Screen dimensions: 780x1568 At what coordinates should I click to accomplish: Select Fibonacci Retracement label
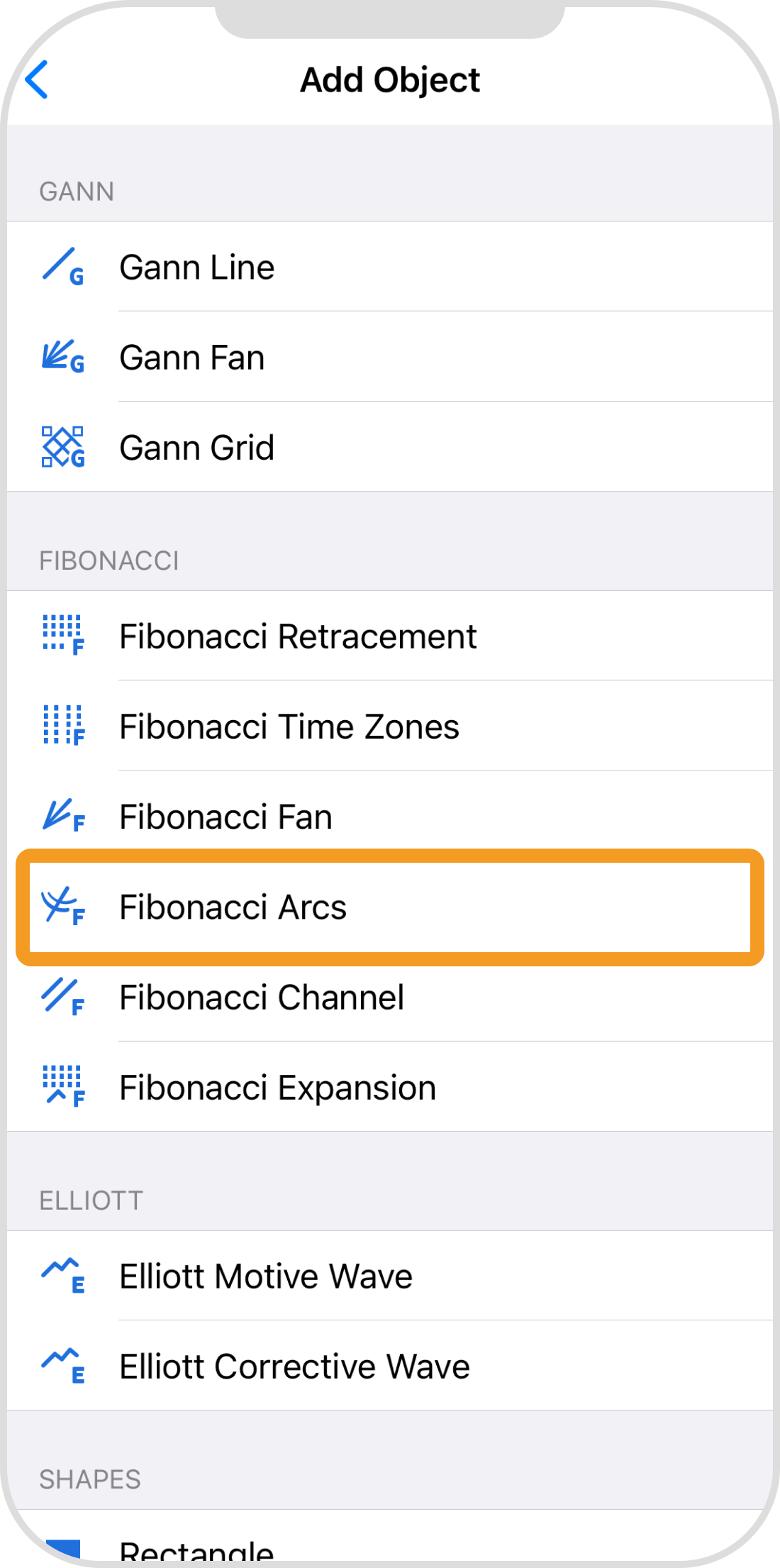(298, 636)
